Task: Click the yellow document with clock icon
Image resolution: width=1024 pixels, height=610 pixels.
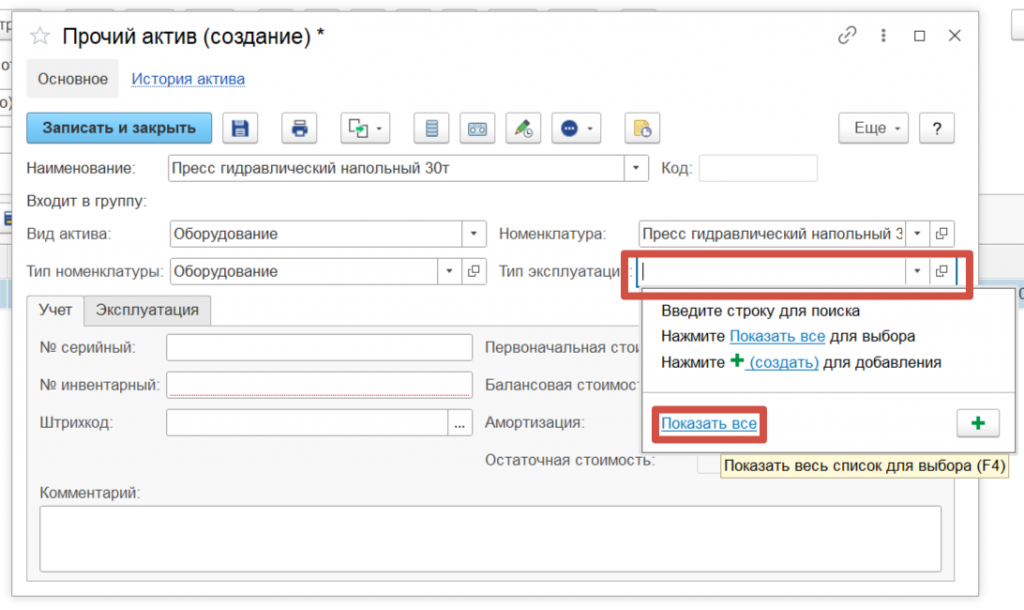Action: click(641, 128)
